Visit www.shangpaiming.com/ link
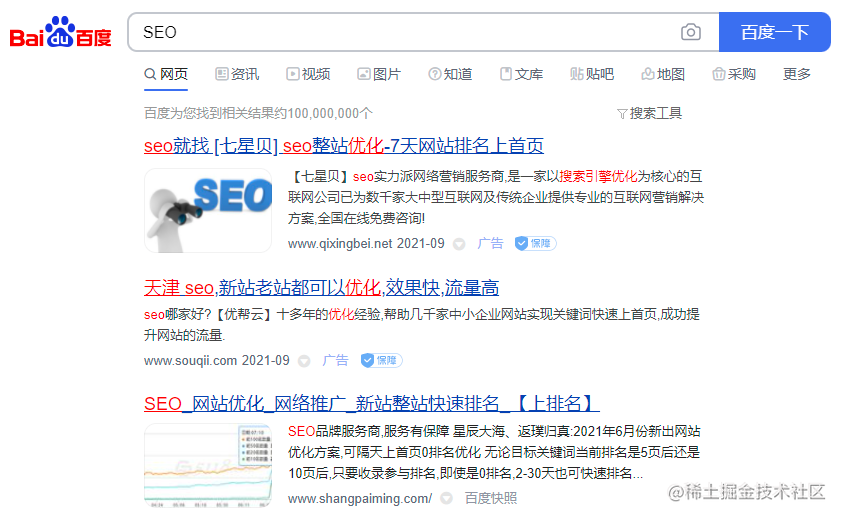The image size is (842, 518). click(x=360, y=499)
